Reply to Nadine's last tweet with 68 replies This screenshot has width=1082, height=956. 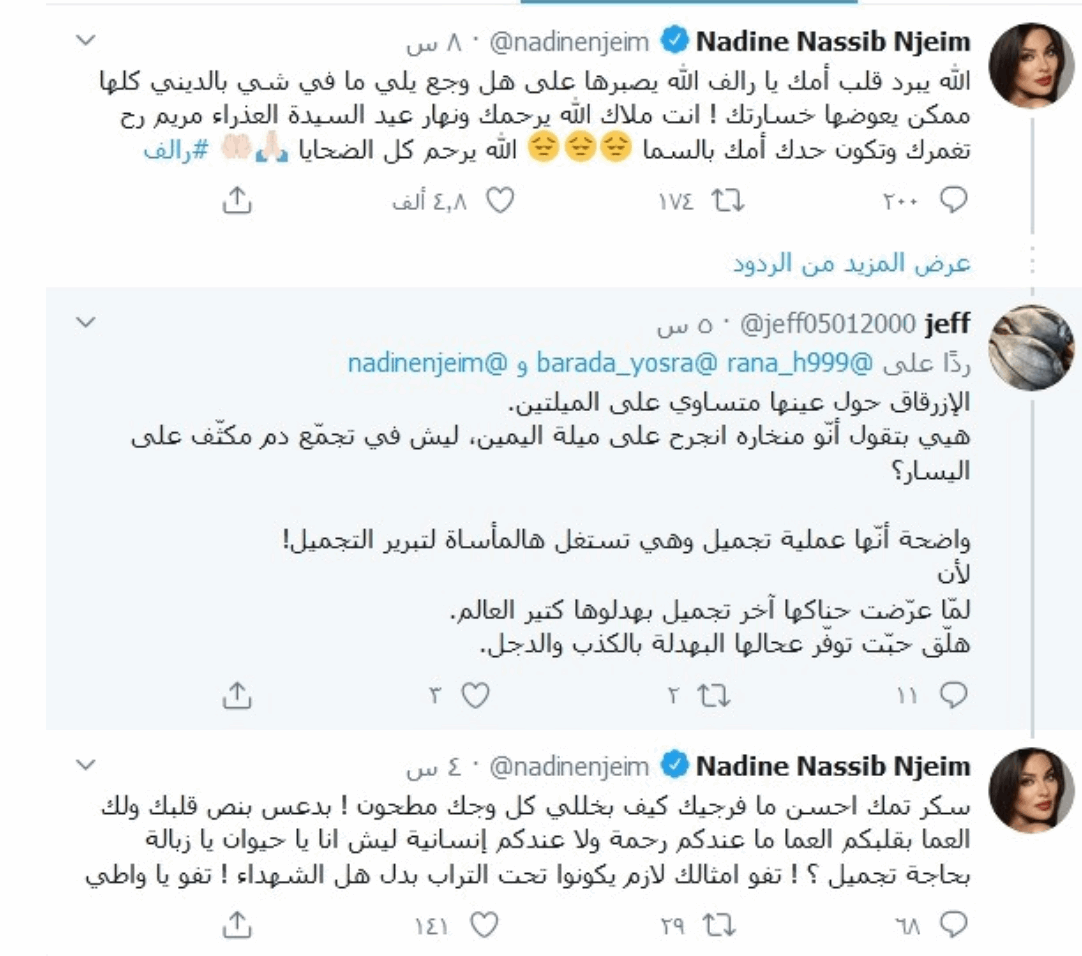pos(953,925)
